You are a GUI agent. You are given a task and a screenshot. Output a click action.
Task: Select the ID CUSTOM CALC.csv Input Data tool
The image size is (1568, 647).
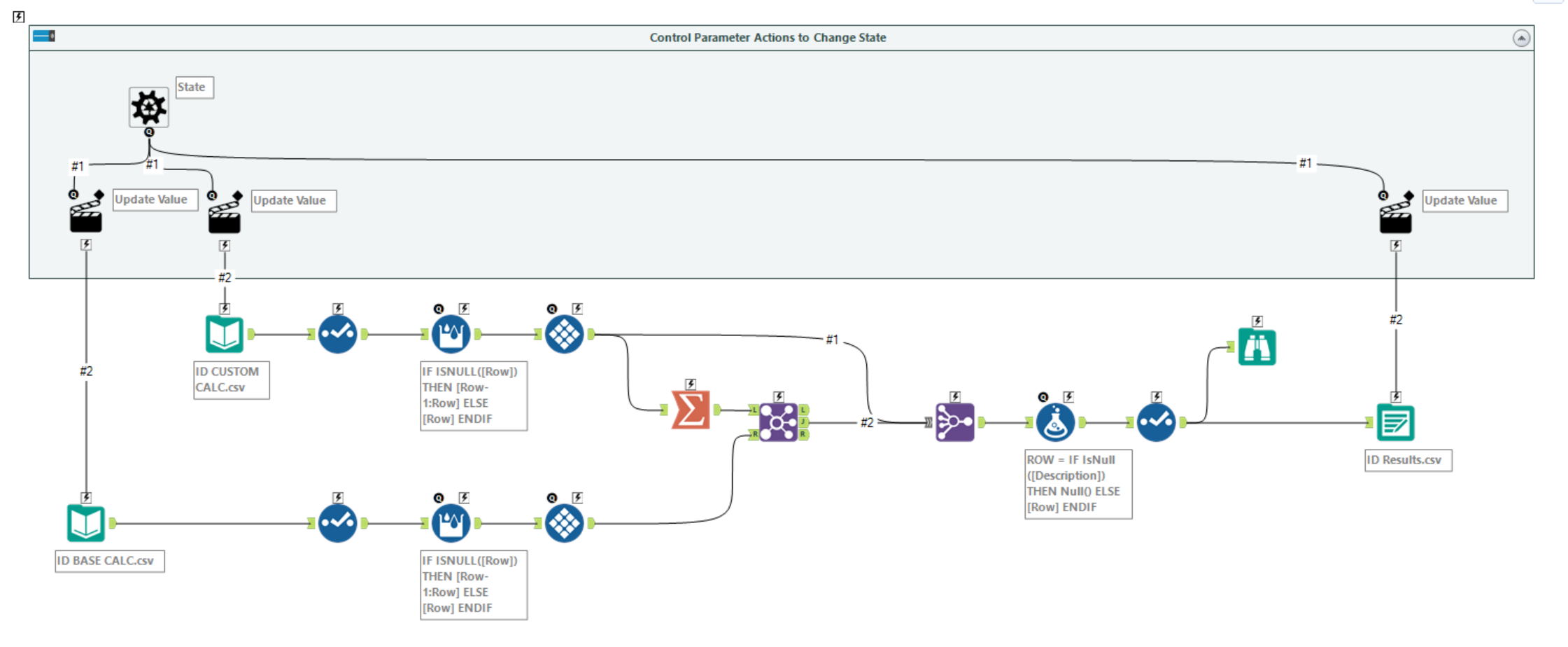pyautogui.click(x=225, y=334)
